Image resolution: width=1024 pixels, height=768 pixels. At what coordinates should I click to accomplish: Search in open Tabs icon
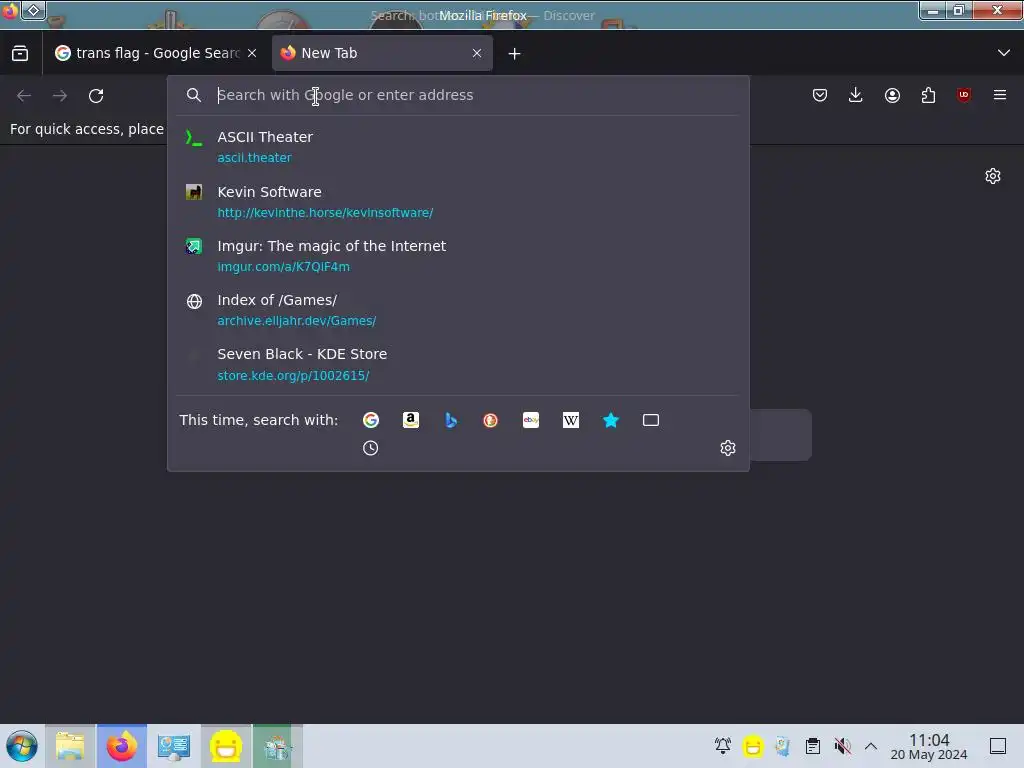point(651,420)
